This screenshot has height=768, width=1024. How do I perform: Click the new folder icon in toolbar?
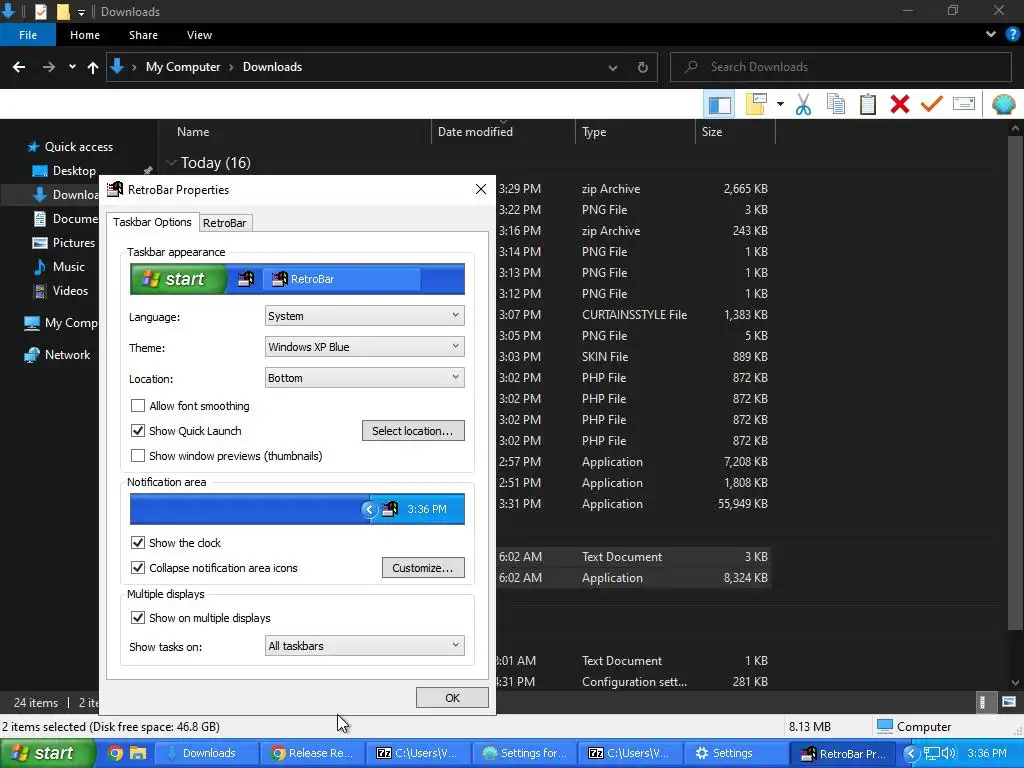pyautogui.click(x=756, y=104)
